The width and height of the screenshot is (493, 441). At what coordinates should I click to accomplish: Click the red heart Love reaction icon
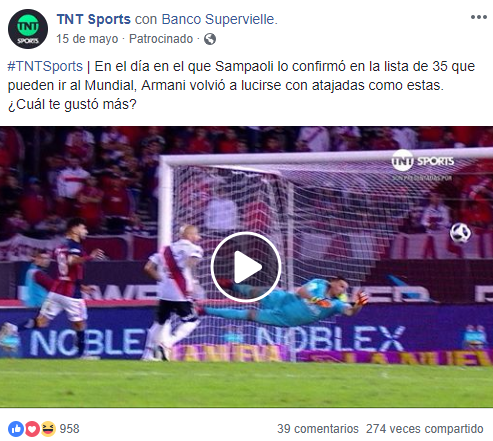(32, 429)
